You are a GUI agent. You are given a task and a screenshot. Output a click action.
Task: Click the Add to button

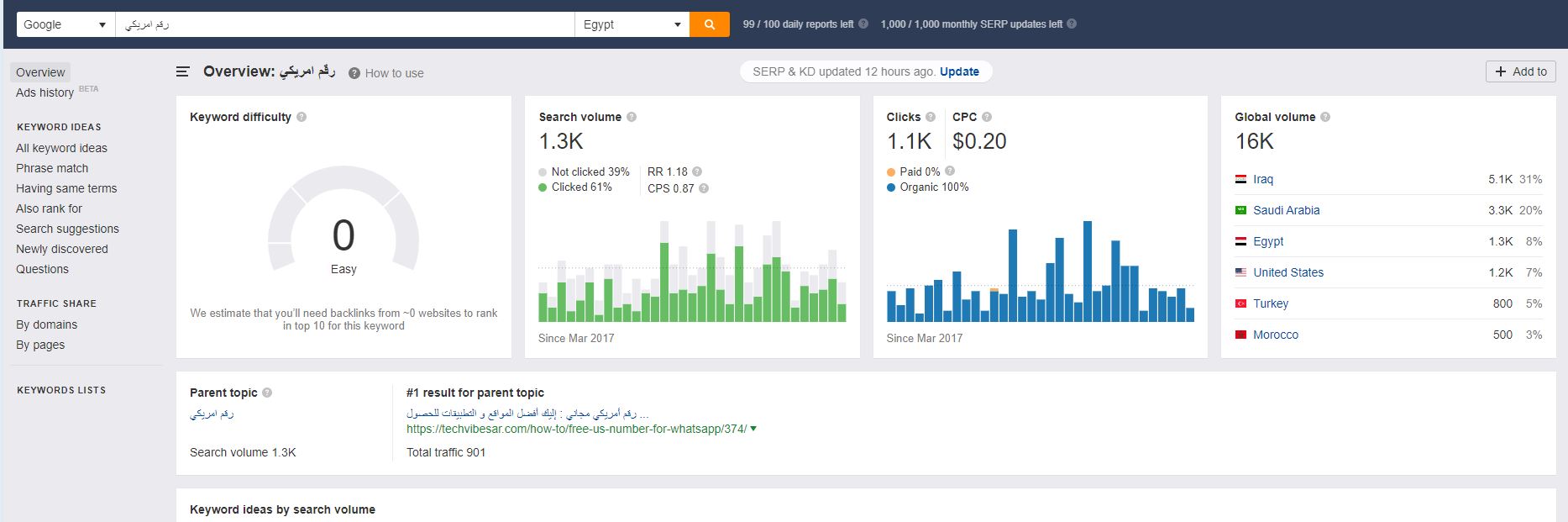click(1521, 71)
